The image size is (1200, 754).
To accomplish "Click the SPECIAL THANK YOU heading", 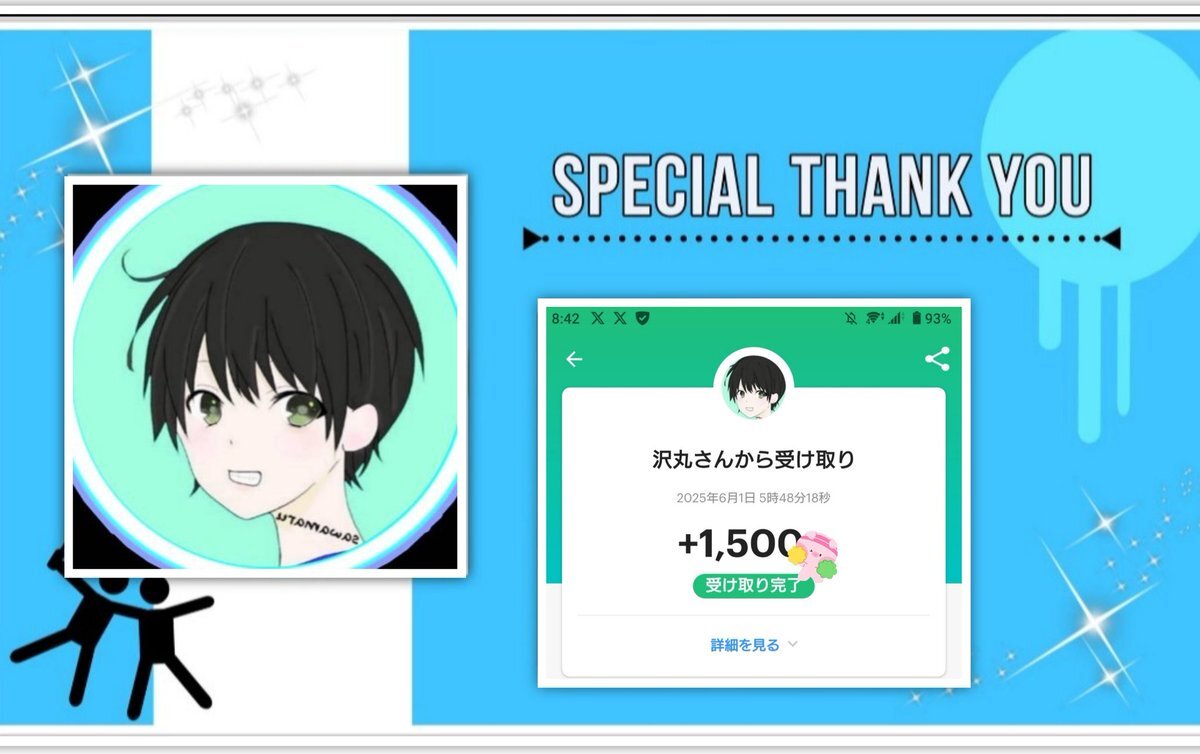I will click(822, 186).
